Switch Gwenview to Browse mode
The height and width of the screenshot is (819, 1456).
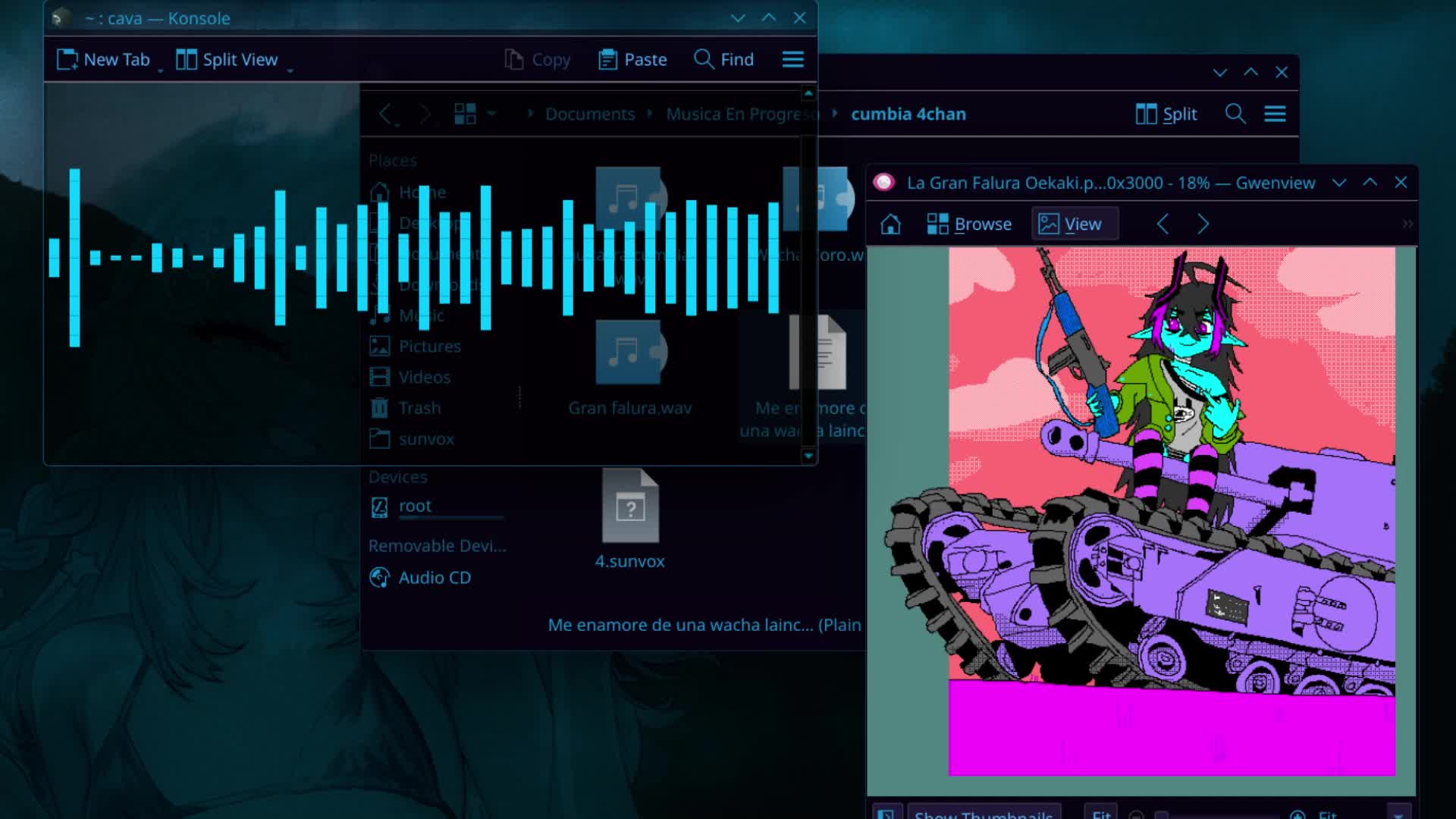coord(969,224)
